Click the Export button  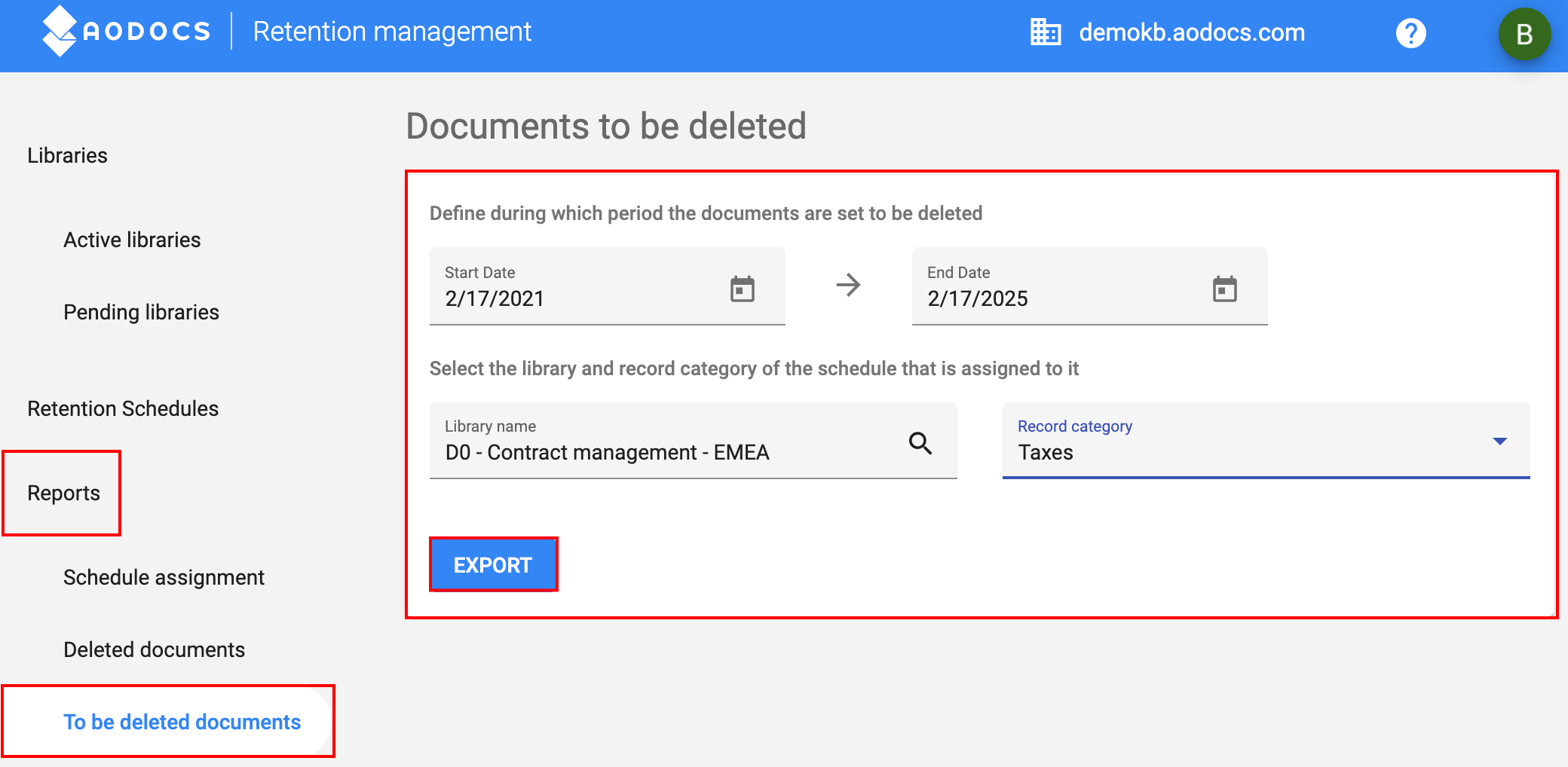[493, 564]
